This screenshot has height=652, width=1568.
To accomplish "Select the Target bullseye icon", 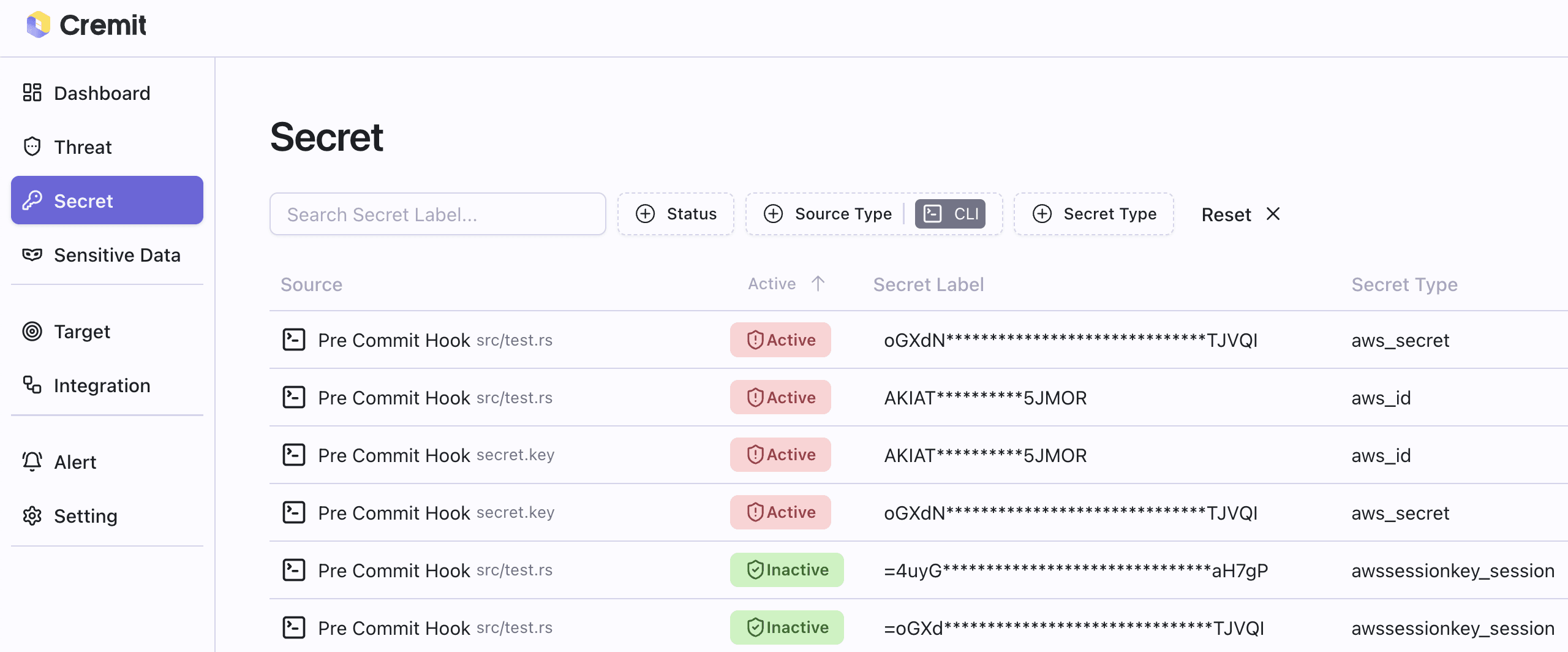I will pos(32,331).
